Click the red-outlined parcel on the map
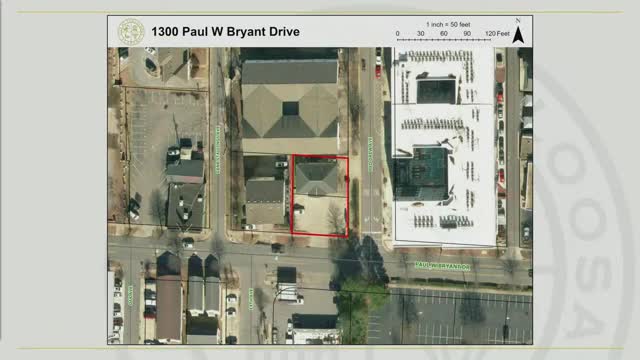 coord(320,196)
